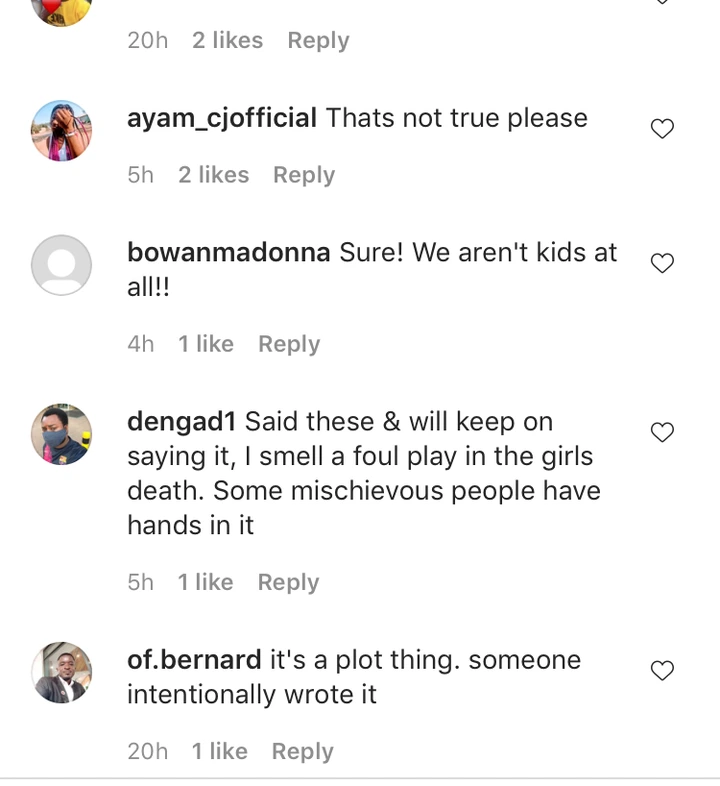Open ayam_cjofficial username link
Viewport: 720px width, 786px height.
pos(222,118)
